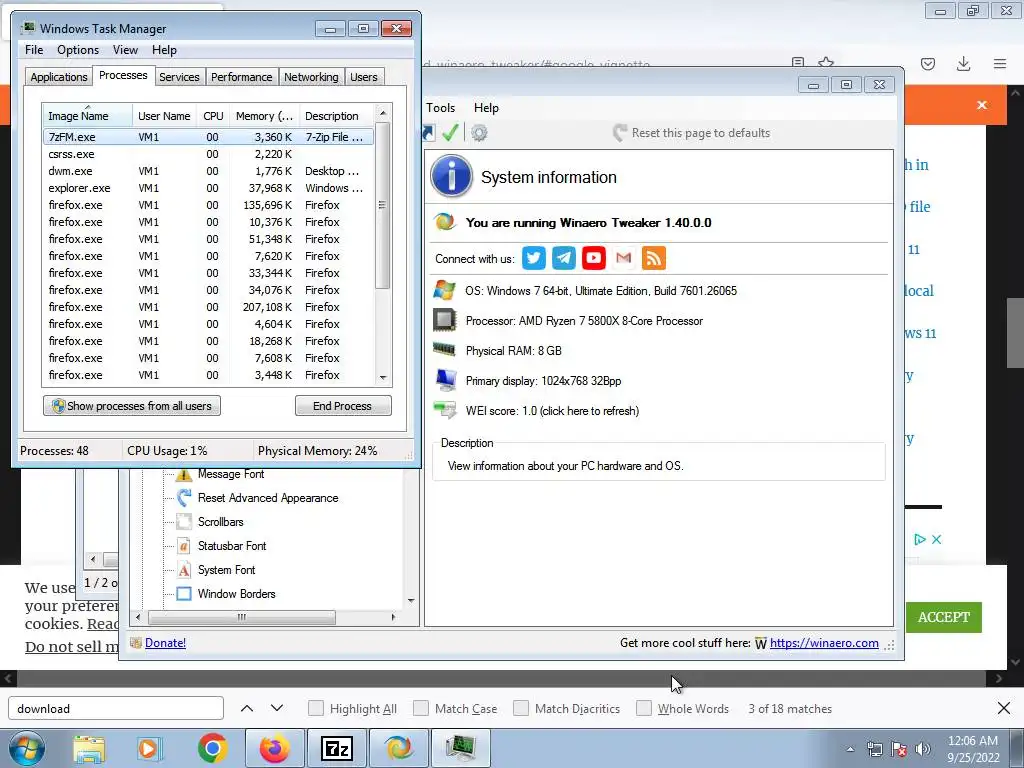Open the Firefox hamburger menu

(1000, 63)
